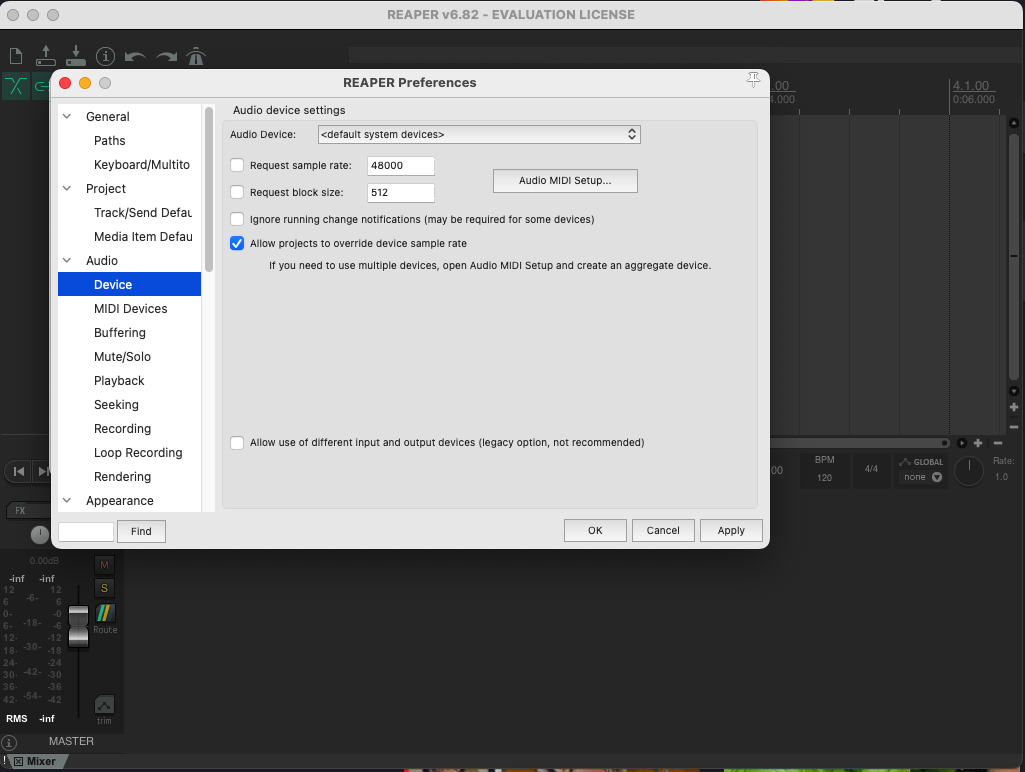Select the Buffering preferences page

pos(120,333)
